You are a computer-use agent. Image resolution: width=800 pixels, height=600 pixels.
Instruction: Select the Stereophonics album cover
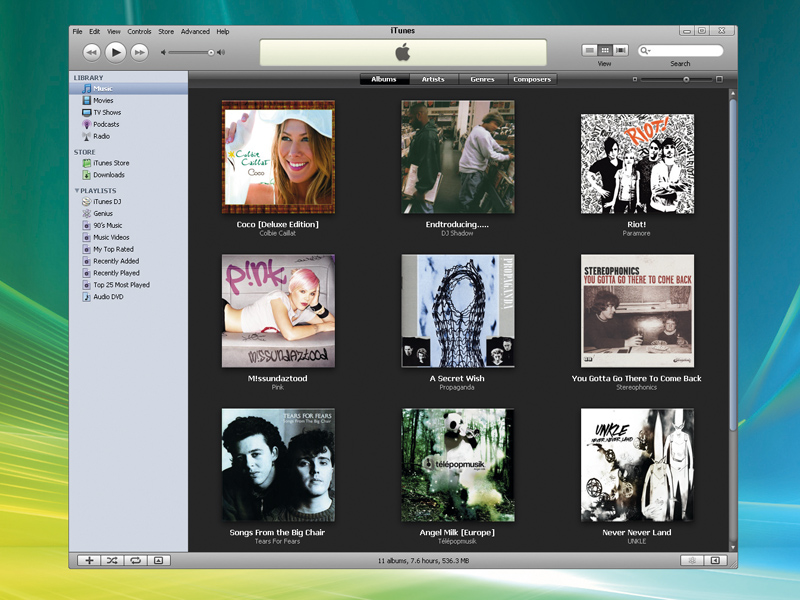click(637, 311)
